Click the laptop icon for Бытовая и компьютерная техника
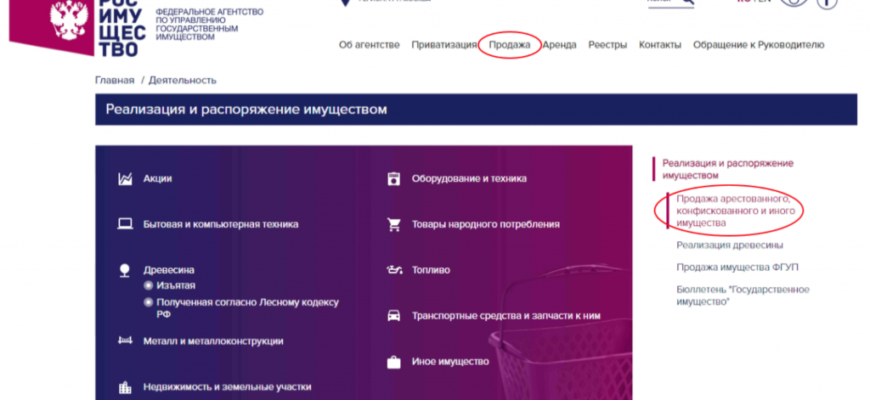 coord(125,224)
